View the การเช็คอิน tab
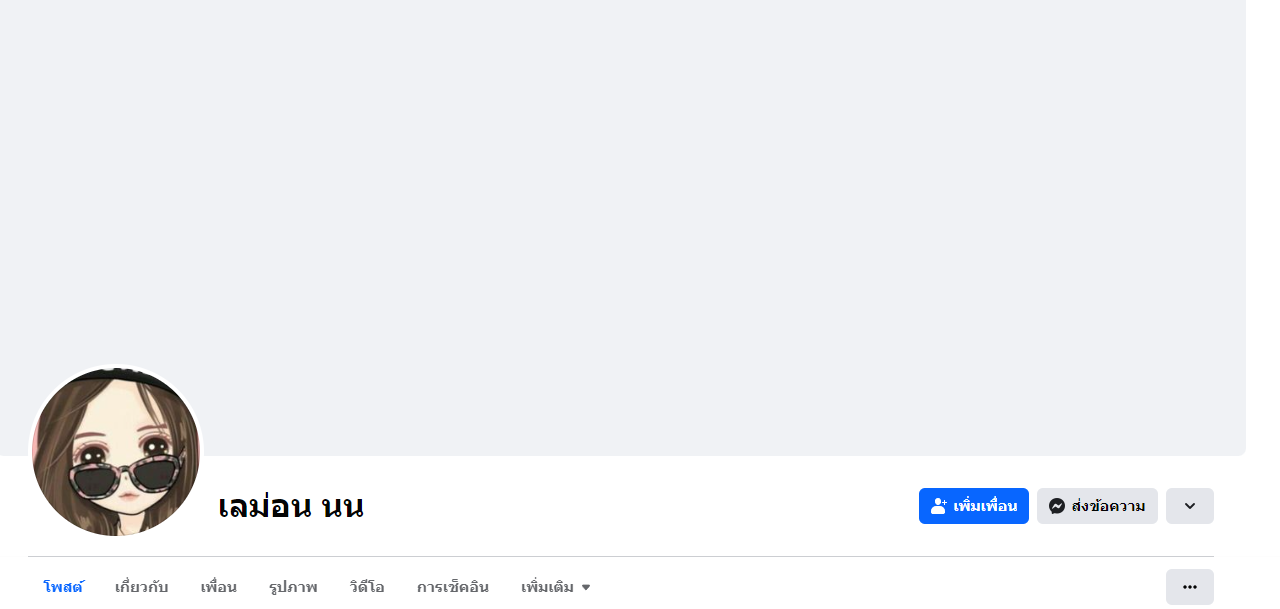 (453, 587)
